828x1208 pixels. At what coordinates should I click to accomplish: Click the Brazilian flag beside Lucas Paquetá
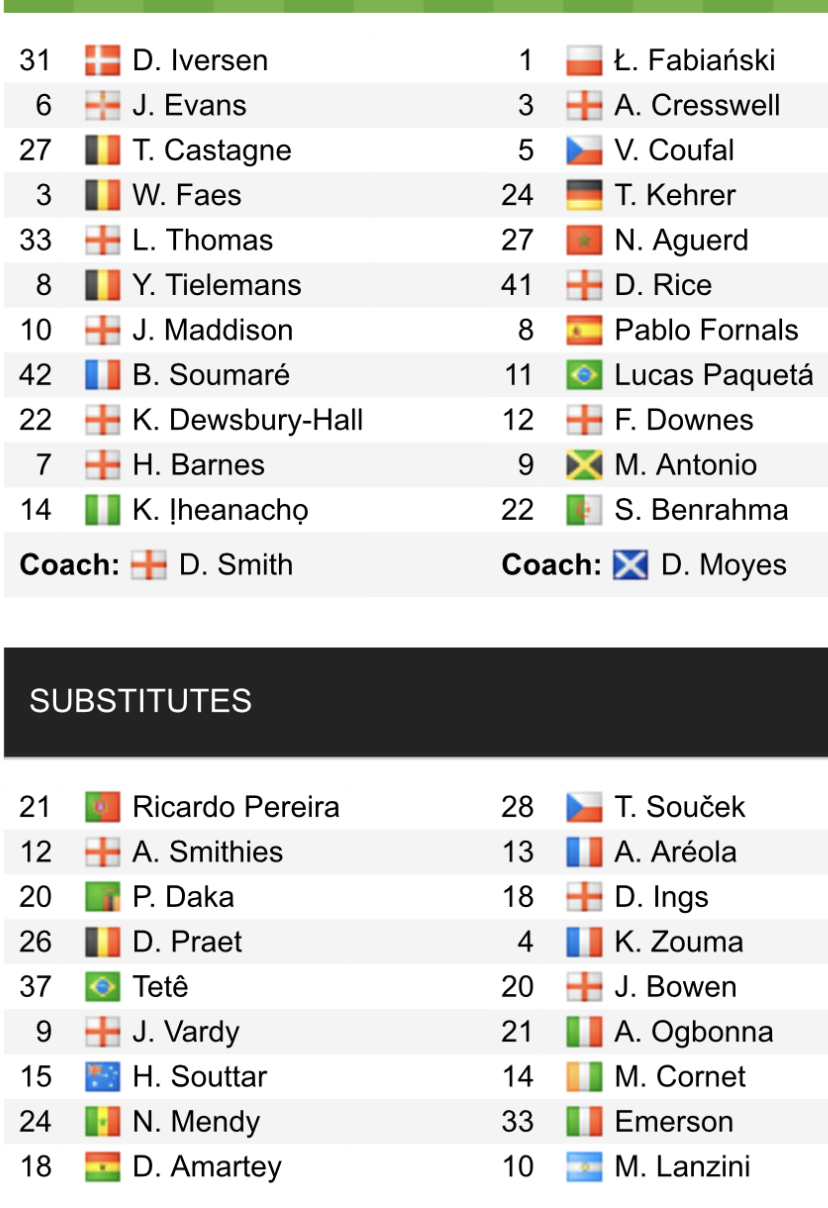pyautogui.click(x=584, y=375)
